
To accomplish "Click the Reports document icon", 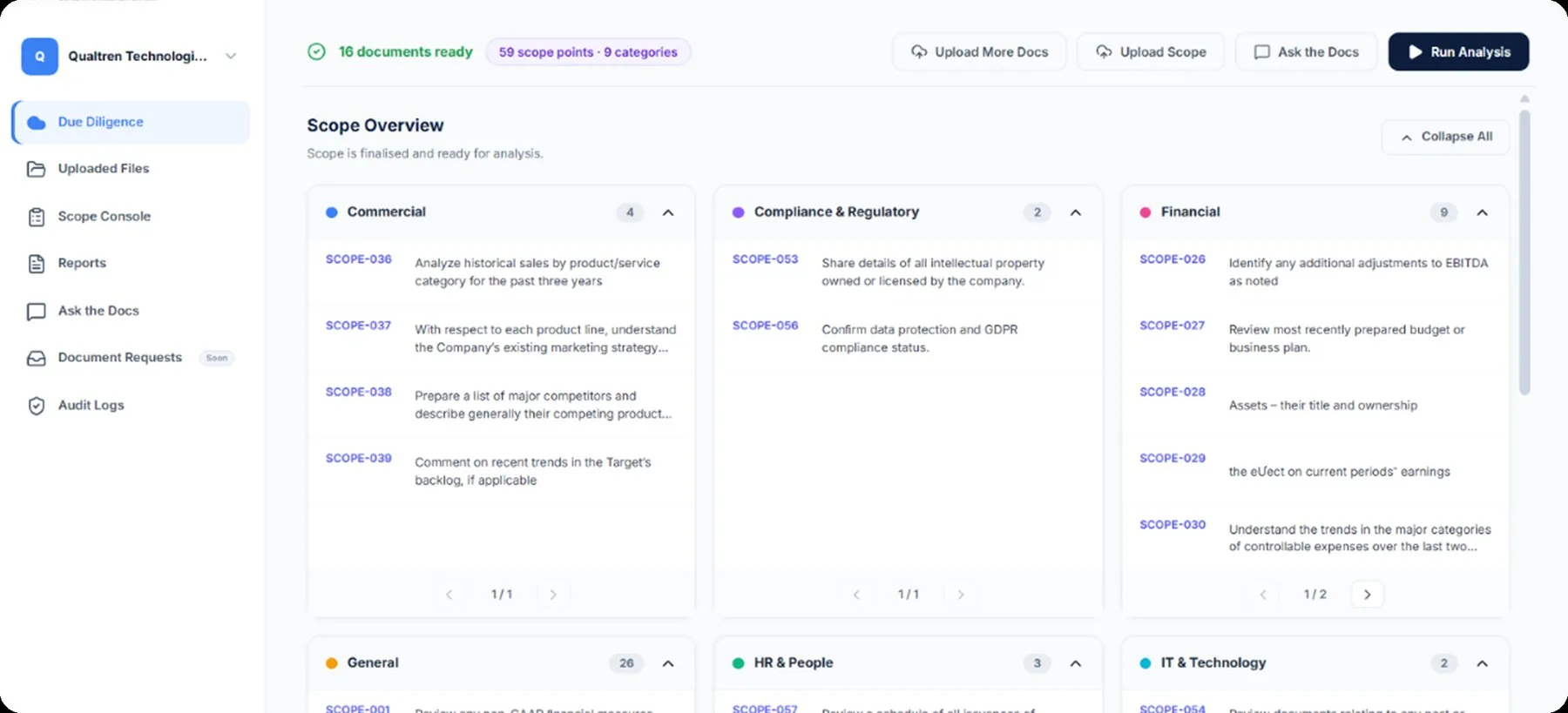I will (x=36, y=264).
